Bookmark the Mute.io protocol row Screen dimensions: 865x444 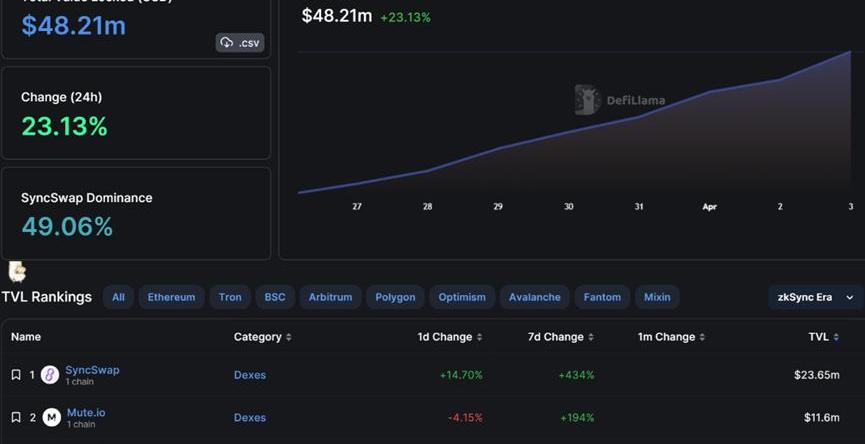16,417
